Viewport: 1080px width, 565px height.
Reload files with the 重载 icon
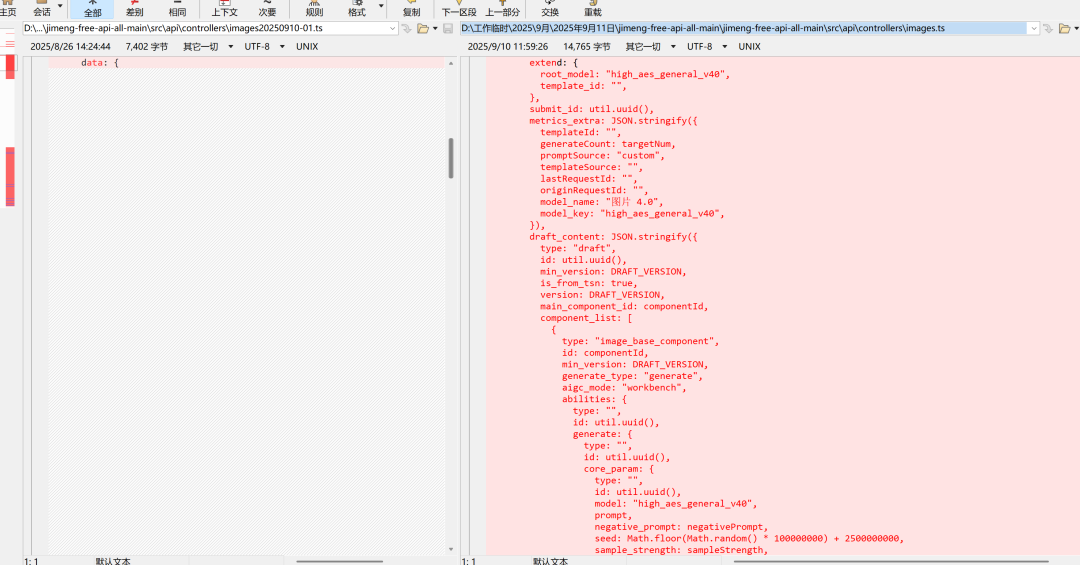pyautogui.click(x=593, y=10)
